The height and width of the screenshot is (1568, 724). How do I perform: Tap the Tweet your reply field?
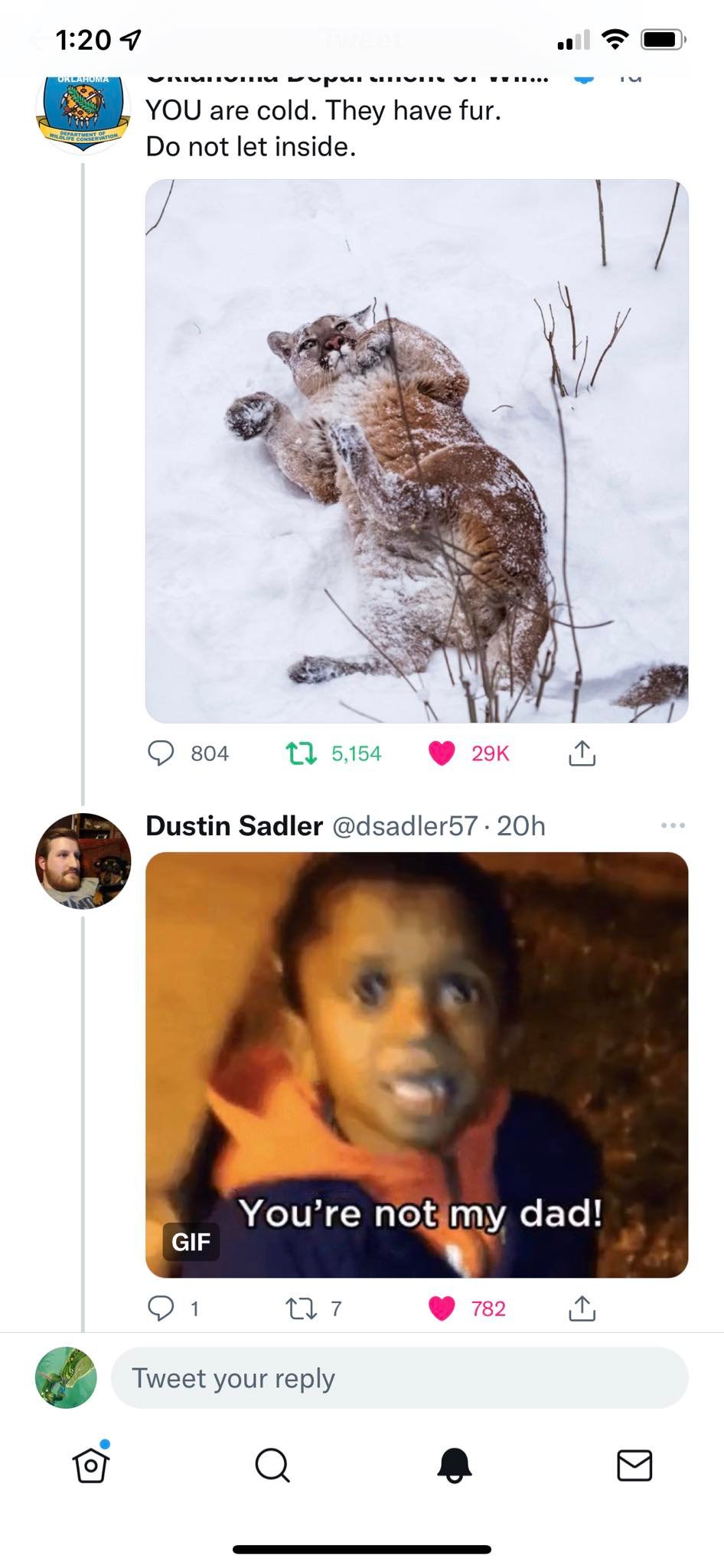tap(400, 1378)
